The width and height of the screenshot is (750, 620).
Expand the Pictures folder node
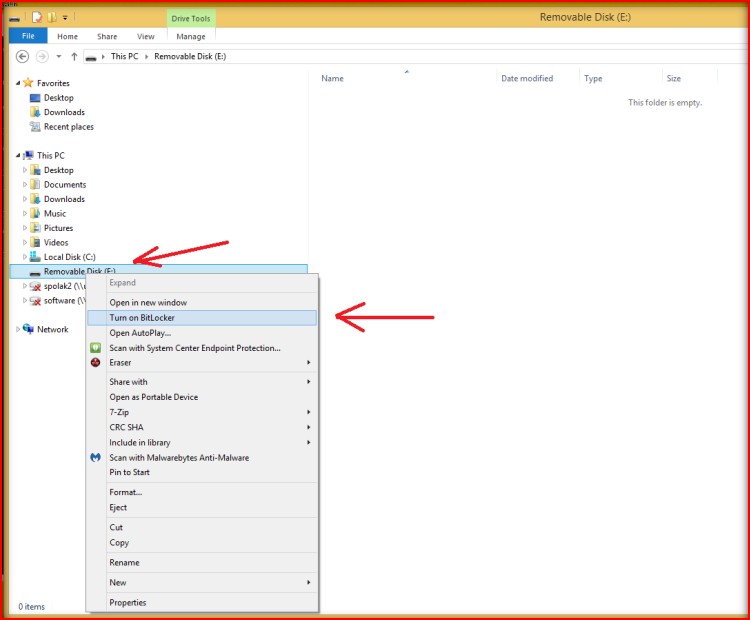(x=25, y=228)
